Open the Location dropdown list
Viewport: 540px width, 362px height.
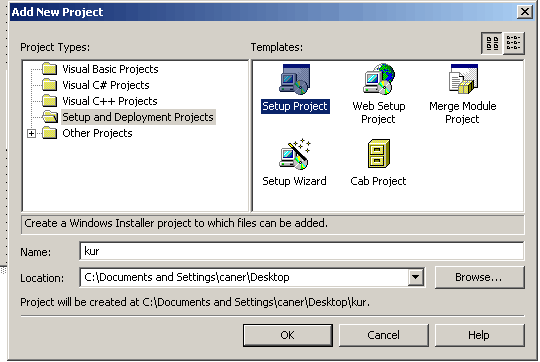click(416, 277)
